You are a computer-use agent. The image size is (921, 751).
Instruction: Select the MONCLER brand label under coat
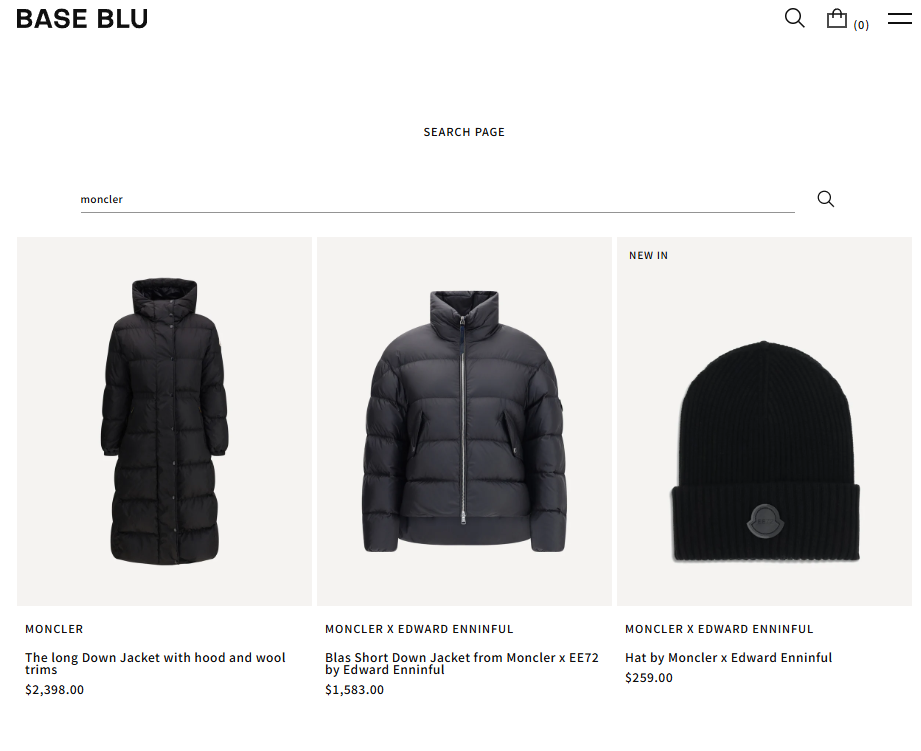(x=54, y=629)
